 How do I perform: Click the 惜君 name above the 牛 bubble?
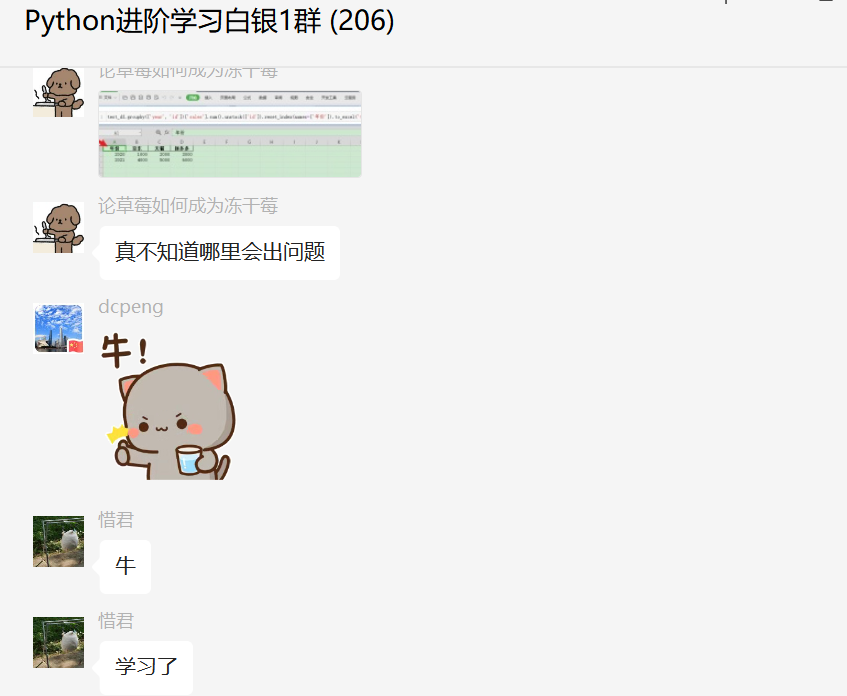pyautogui.click(x=116, y=520)
